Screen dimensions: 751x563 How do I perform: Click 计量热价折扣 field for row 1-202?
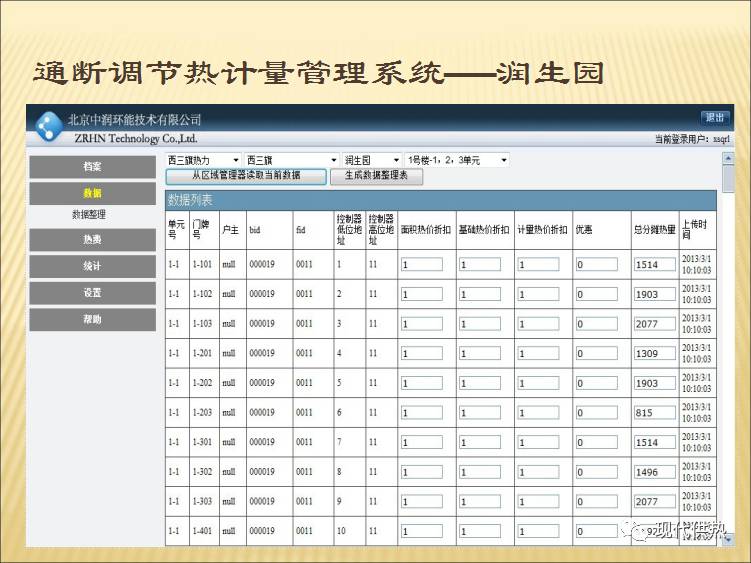pos(538,383)
